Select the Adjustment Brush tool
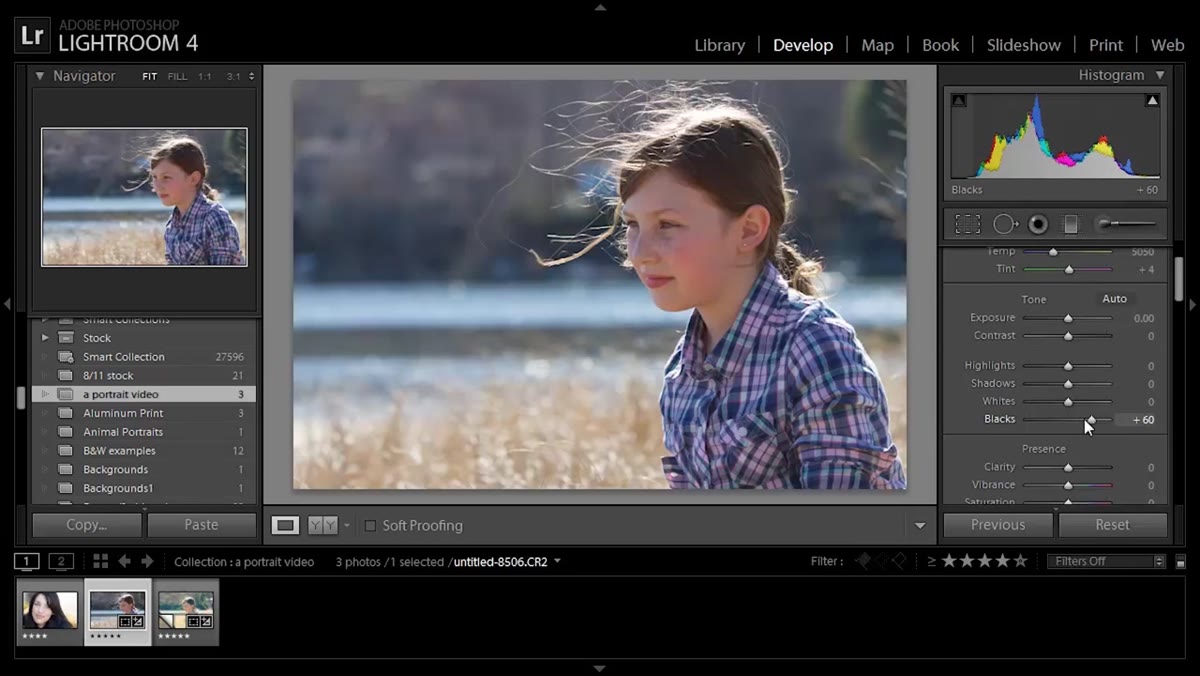Screen dimensions: 1200x676 pos(1126,224)
